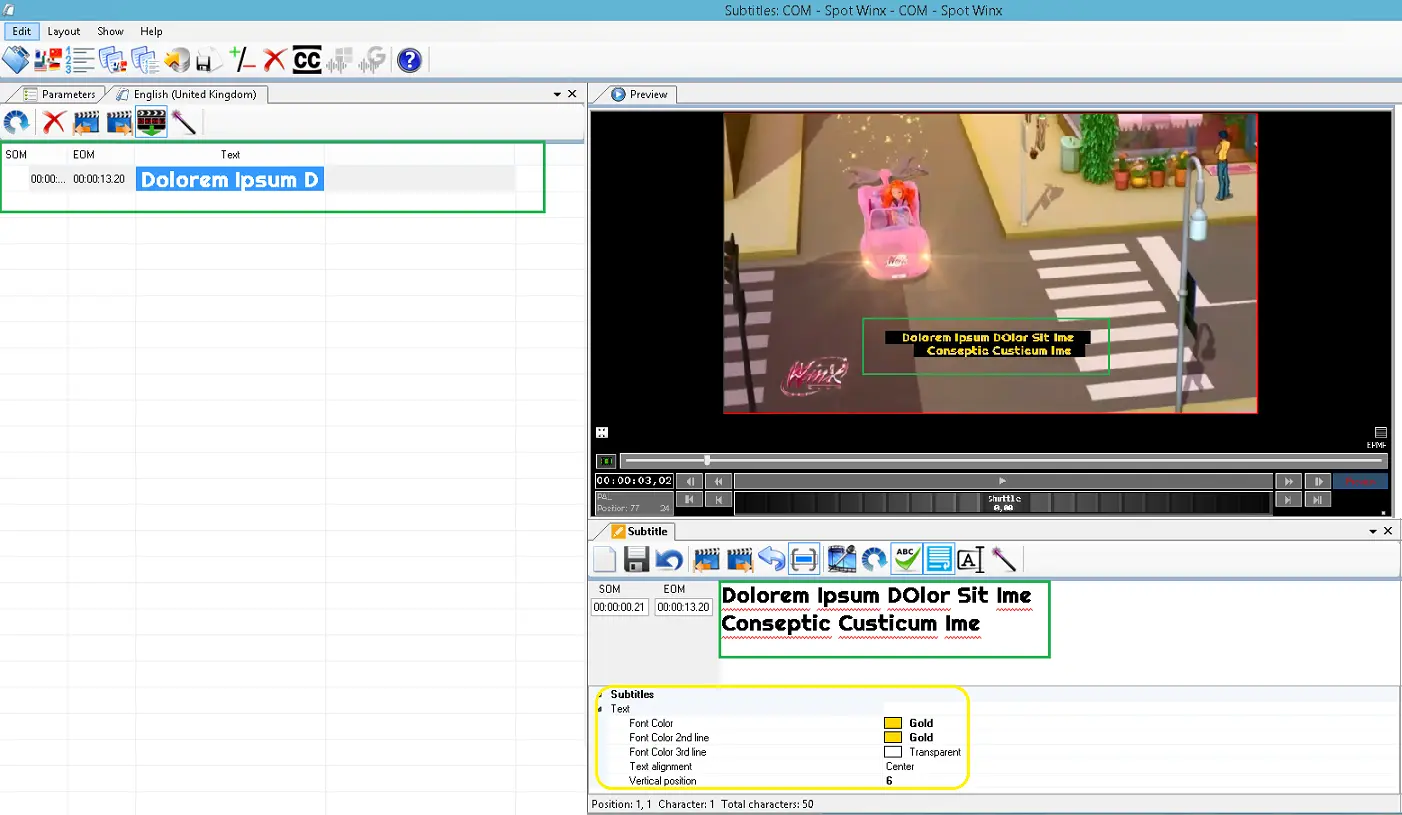
Task: Toggle the ABC spell check button
Action: click(907, 559)
